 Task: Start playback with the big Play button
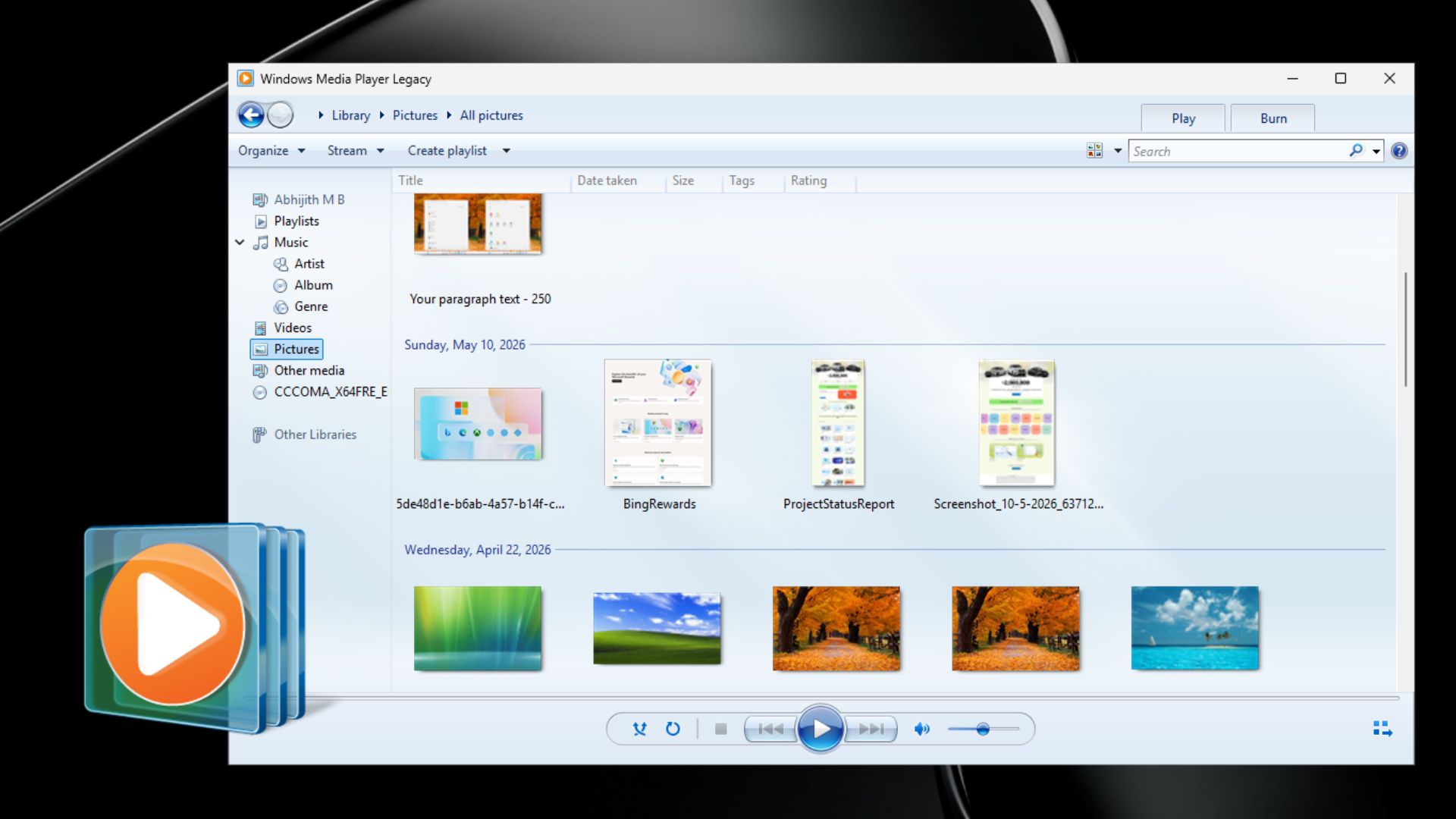tap(820, 729)
